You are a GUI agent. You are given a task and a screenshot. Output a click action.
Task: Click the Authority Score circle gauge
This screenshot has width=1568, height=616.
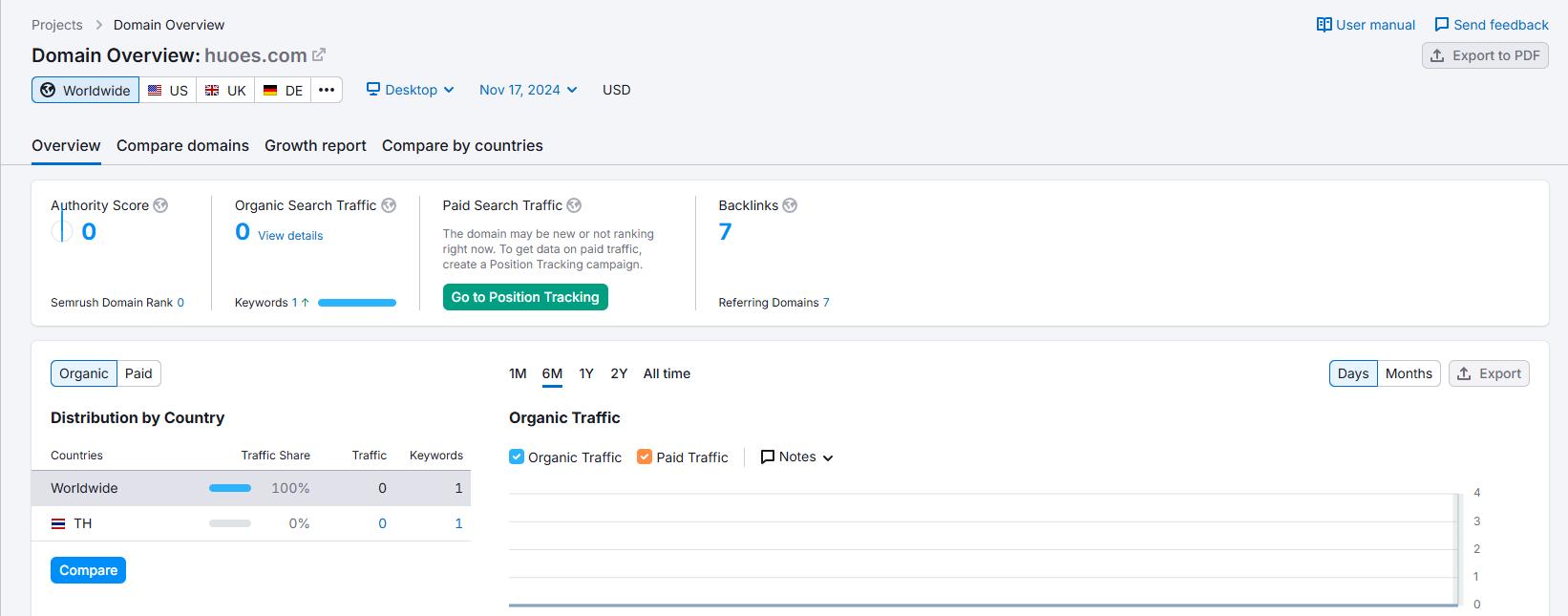62,231
